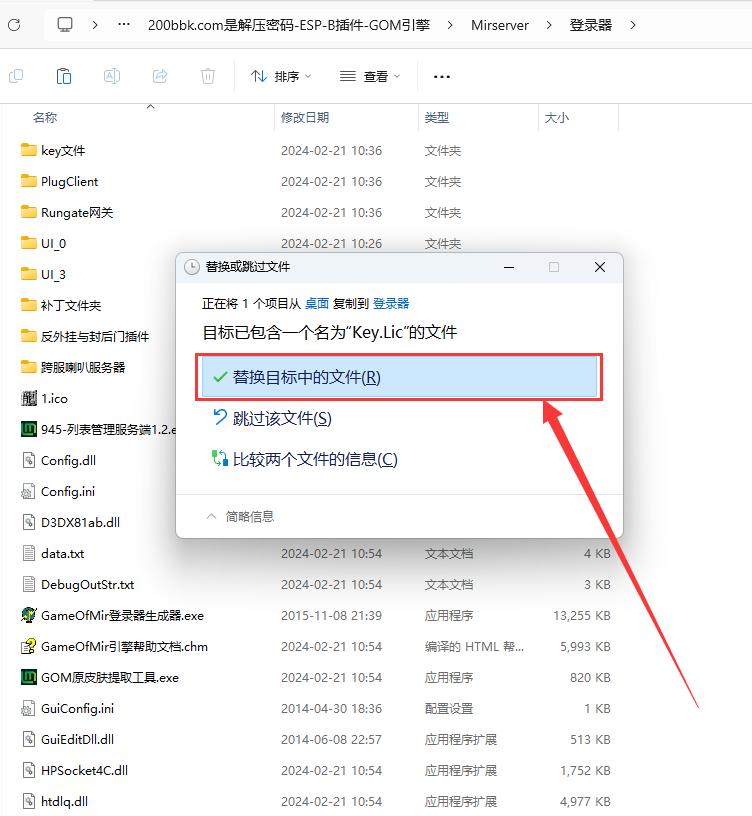The height and width of the screenshot is (816, 752).
Task: Sort by 修改日期 column header
Action: (x=305, y=118)
